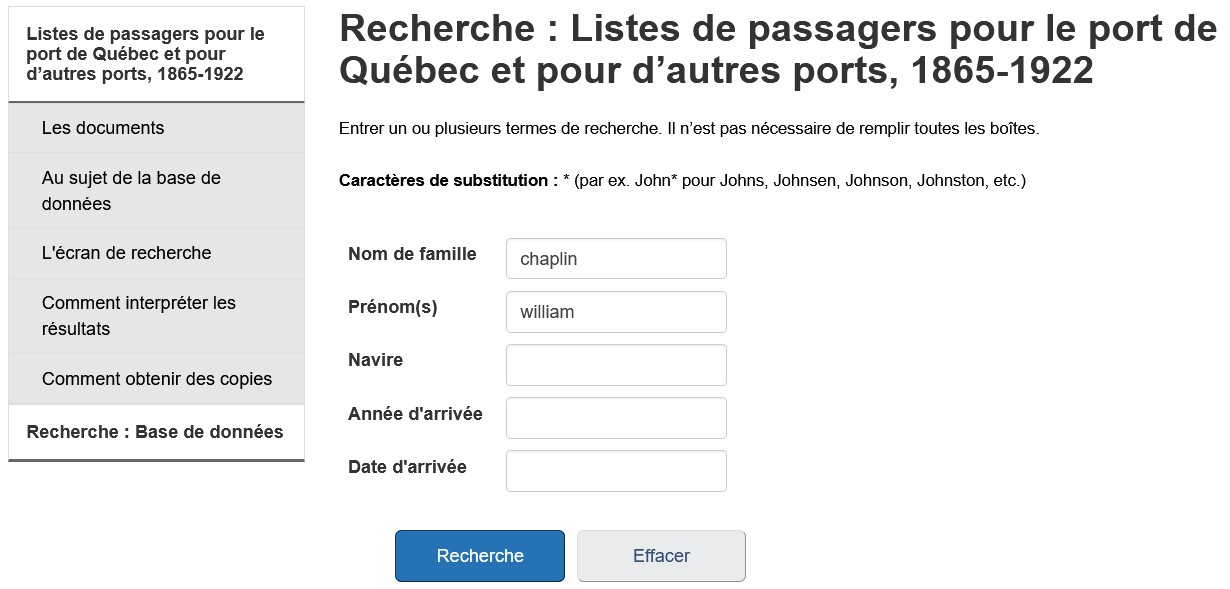The height and width of the screenshot is (589, 1230).
Task: Click the Prénom(s) label text
Action: 393,307
